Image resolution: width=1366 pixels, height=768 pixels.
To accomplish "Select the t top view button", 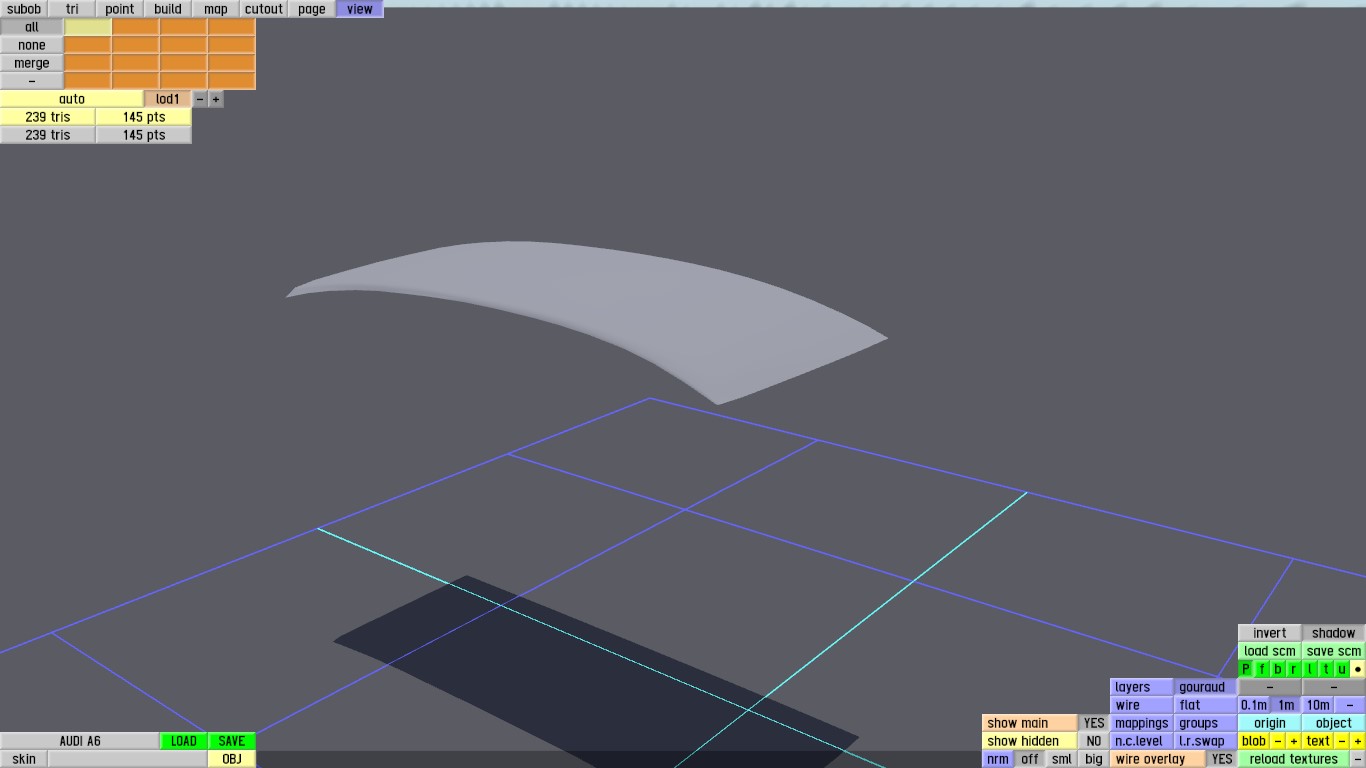I will 1326,669.
